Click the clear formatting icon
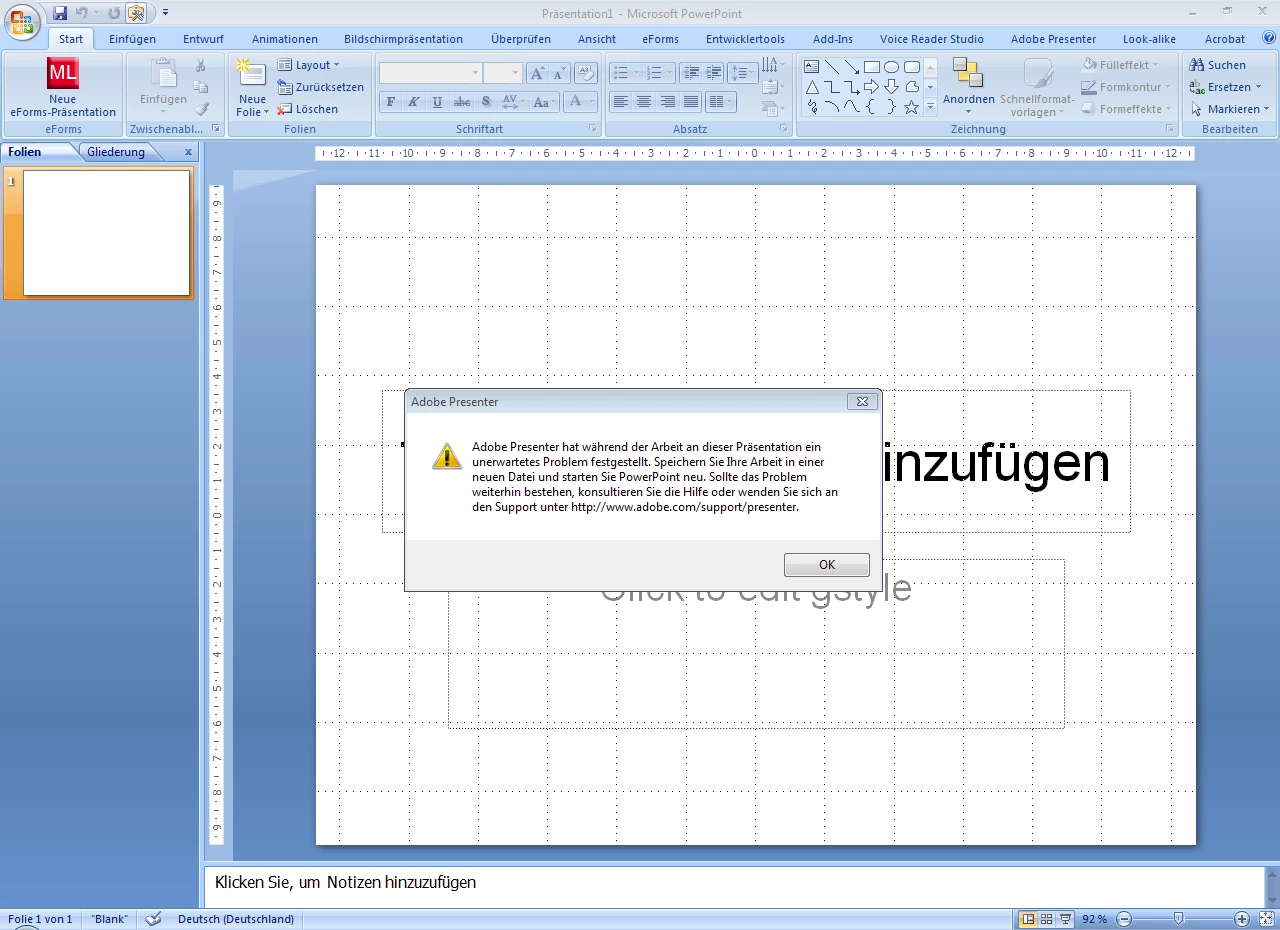This screenshot has height=930, width=1280. point(587,73)
